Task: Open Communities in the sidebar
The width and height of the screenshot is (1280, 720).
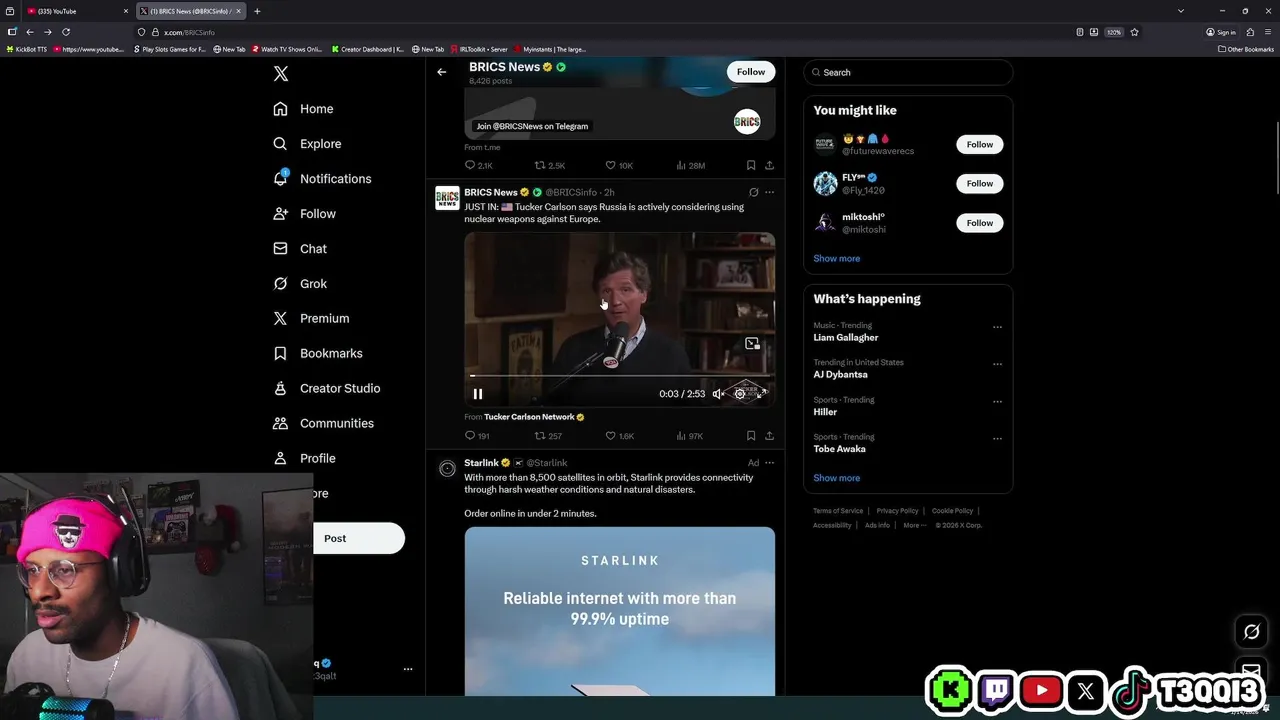Action: pos(323,423)
